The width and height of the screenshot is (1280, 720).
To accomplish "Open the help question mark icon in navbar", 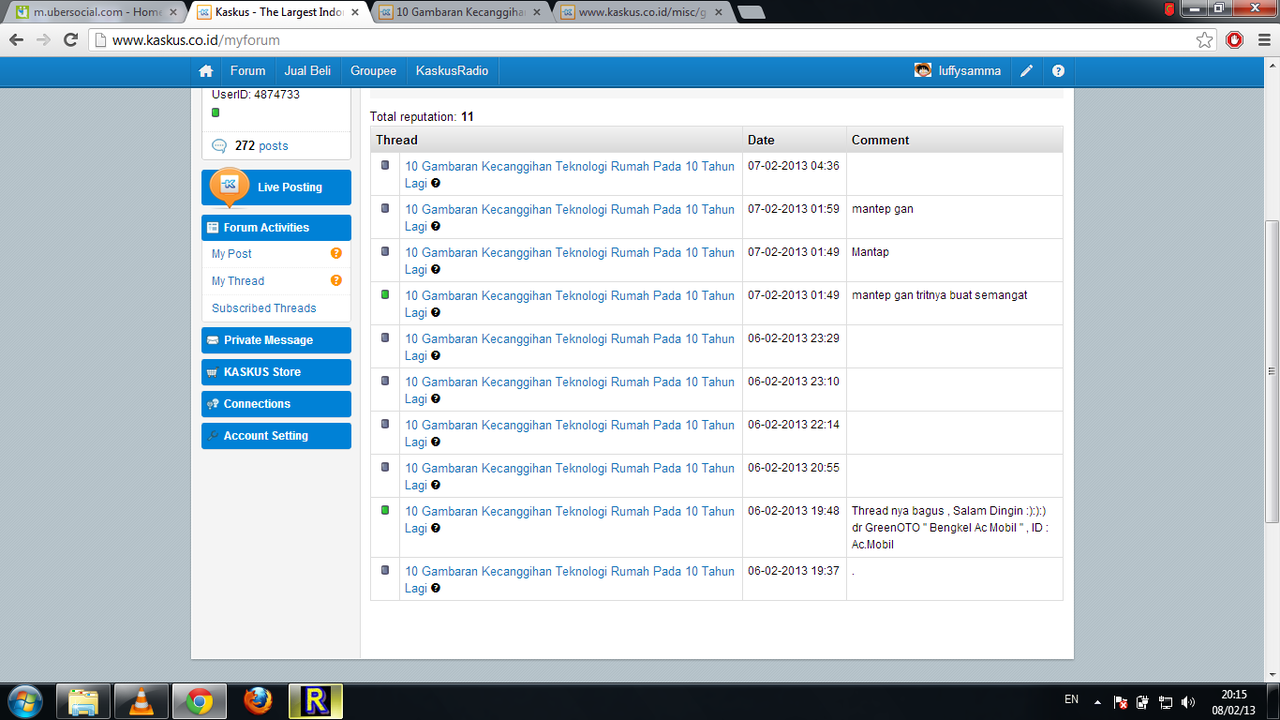I will tap(1058, 71).
